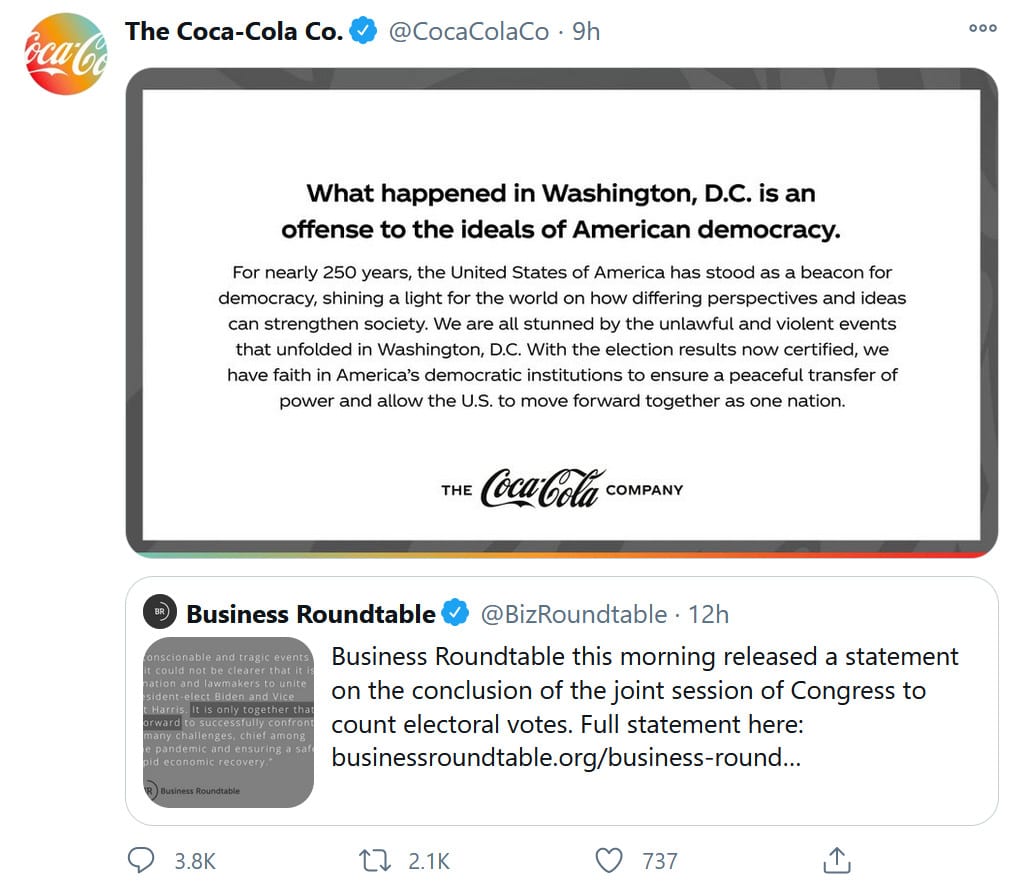Open the quoted tweet's statement thumbnail
Viewport: 1022px width, 889px height.
point(229,721)
